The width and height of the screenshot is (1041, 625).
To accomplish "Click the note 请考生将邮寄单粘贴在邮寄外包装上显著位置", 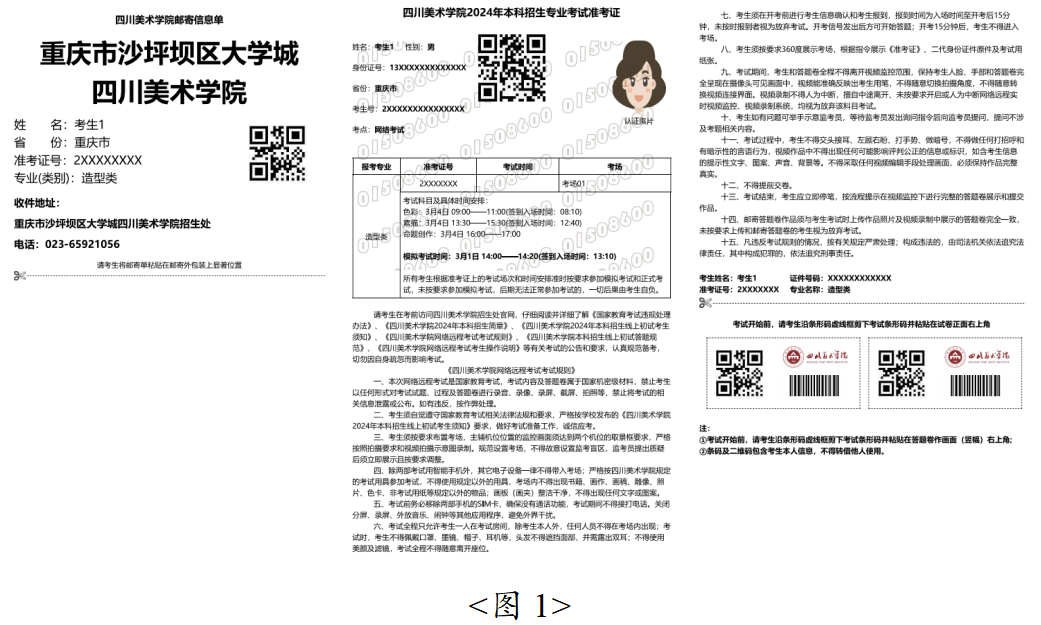I will pyautogui.click(x=169, y=265).
